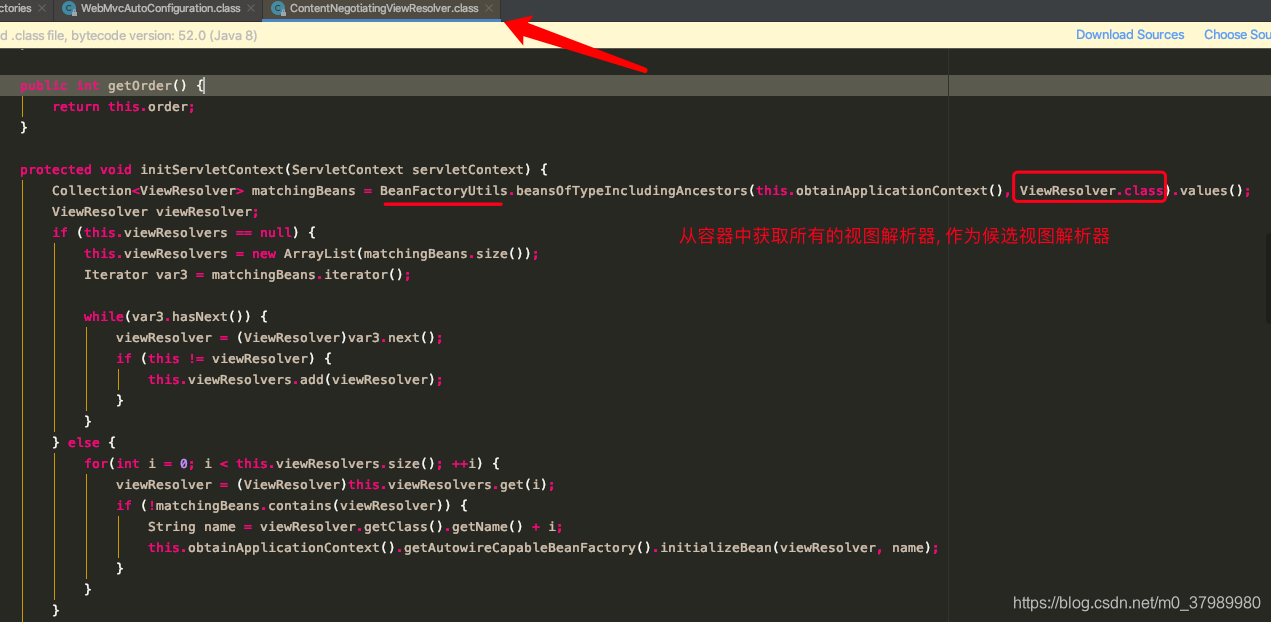Viewport: 1271px width, 622px height.
Task: Close the partially visible 'ctories' tab
Action: click(x=43, y=8)
